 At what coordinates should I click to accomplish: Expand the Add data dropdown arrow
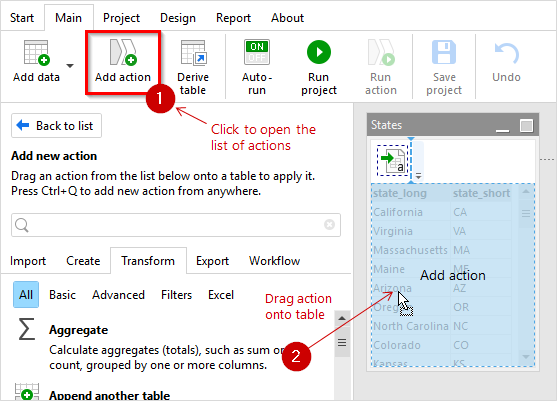tap(70, 66)
